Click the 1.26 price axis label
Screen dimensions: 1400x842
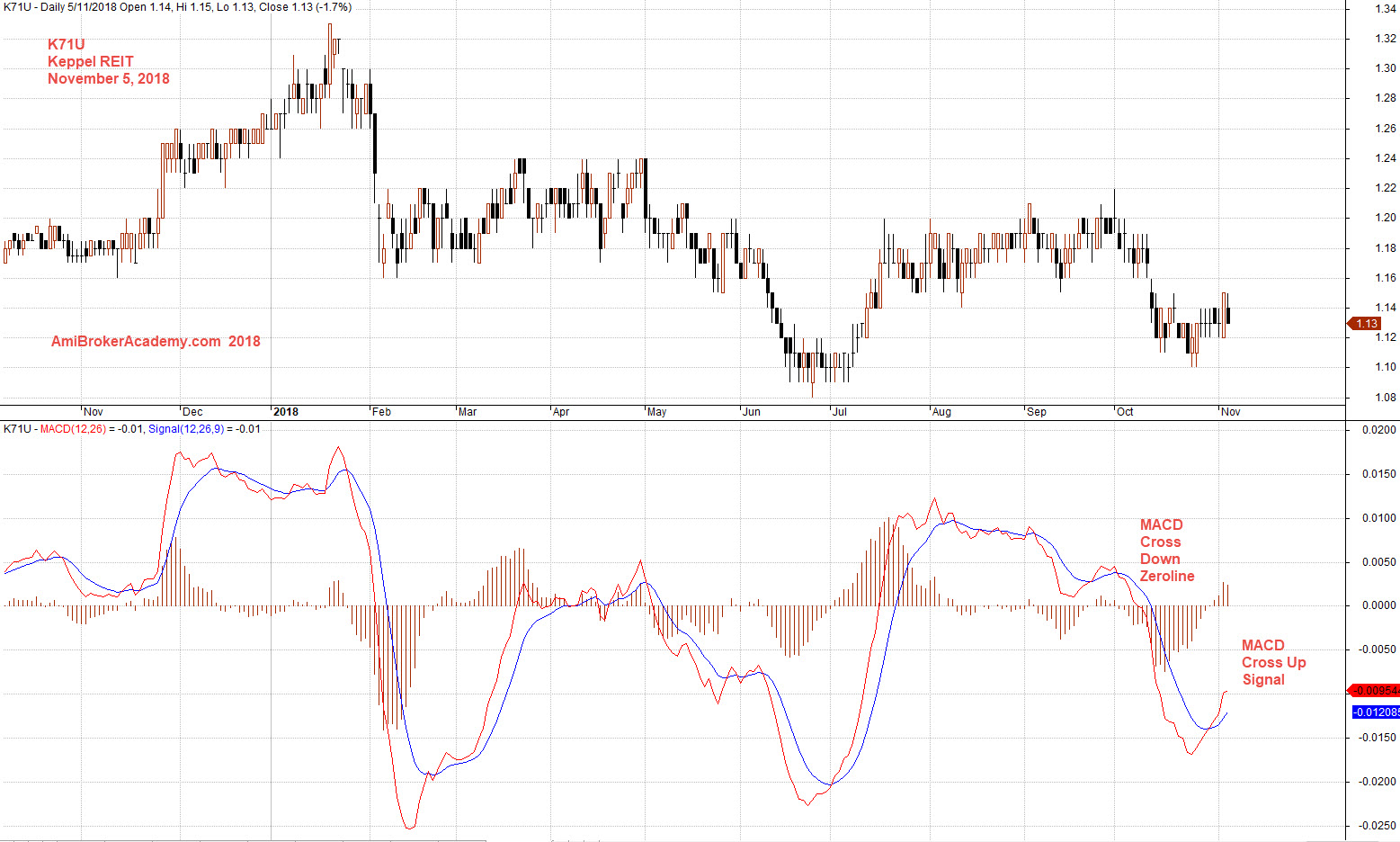pos(1386,128)
